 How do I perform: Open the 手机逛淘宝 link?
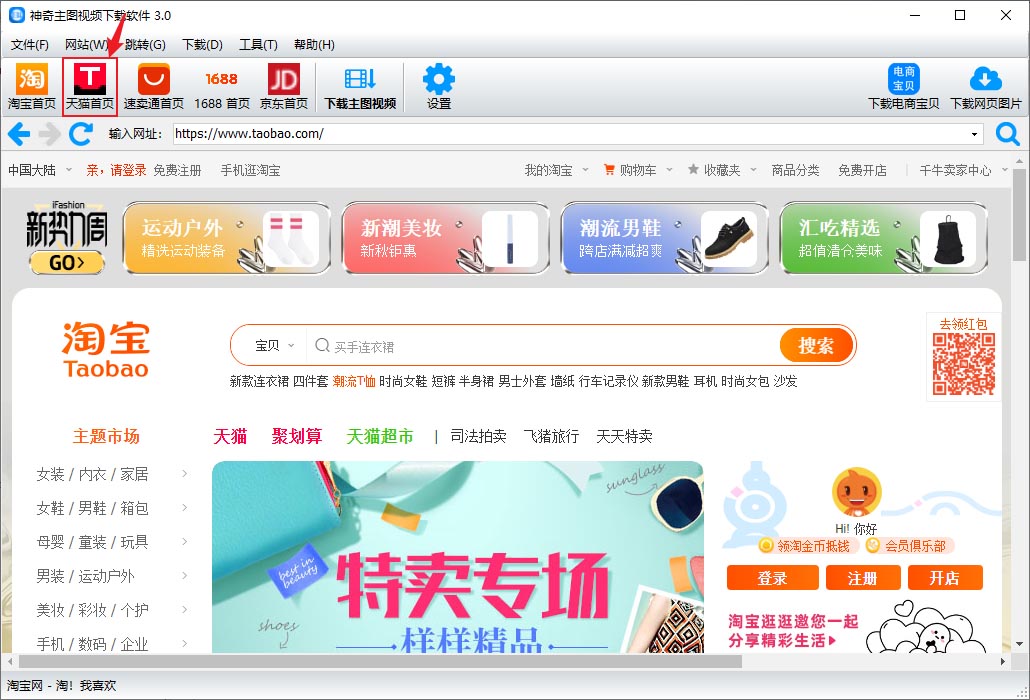click(250, 170)
